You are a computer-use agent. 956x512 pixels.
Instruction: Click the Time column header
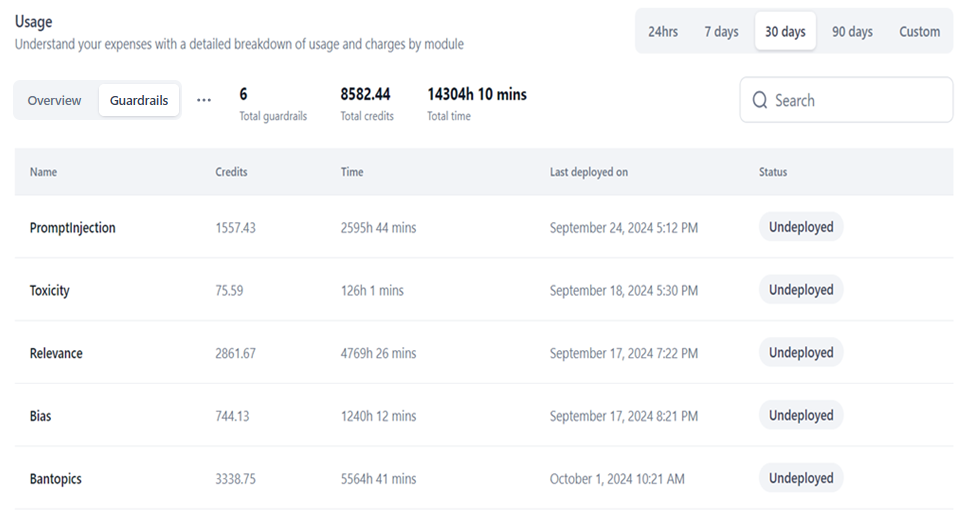pos(352,172)
